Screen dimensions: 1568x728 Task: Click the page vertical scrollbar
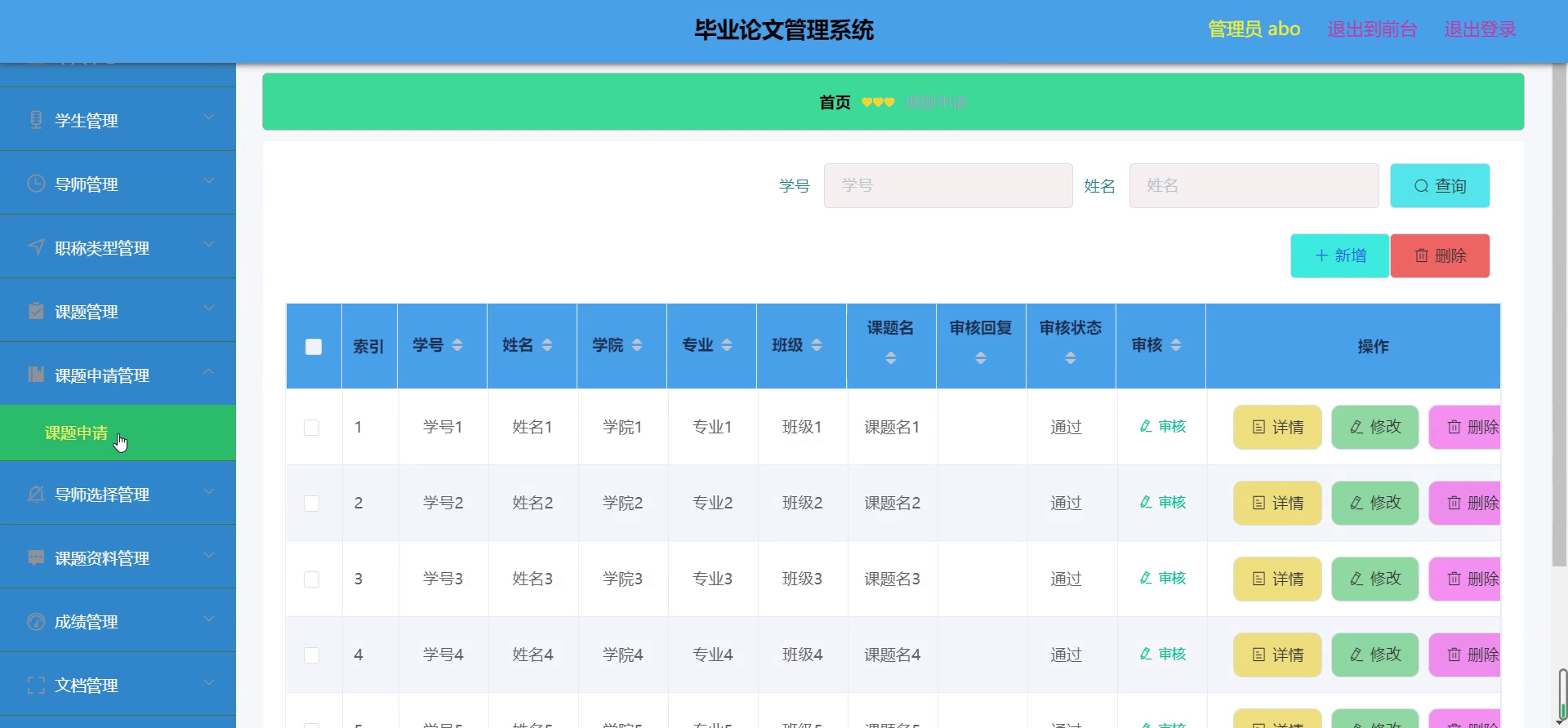click(x=1559, y=315)
